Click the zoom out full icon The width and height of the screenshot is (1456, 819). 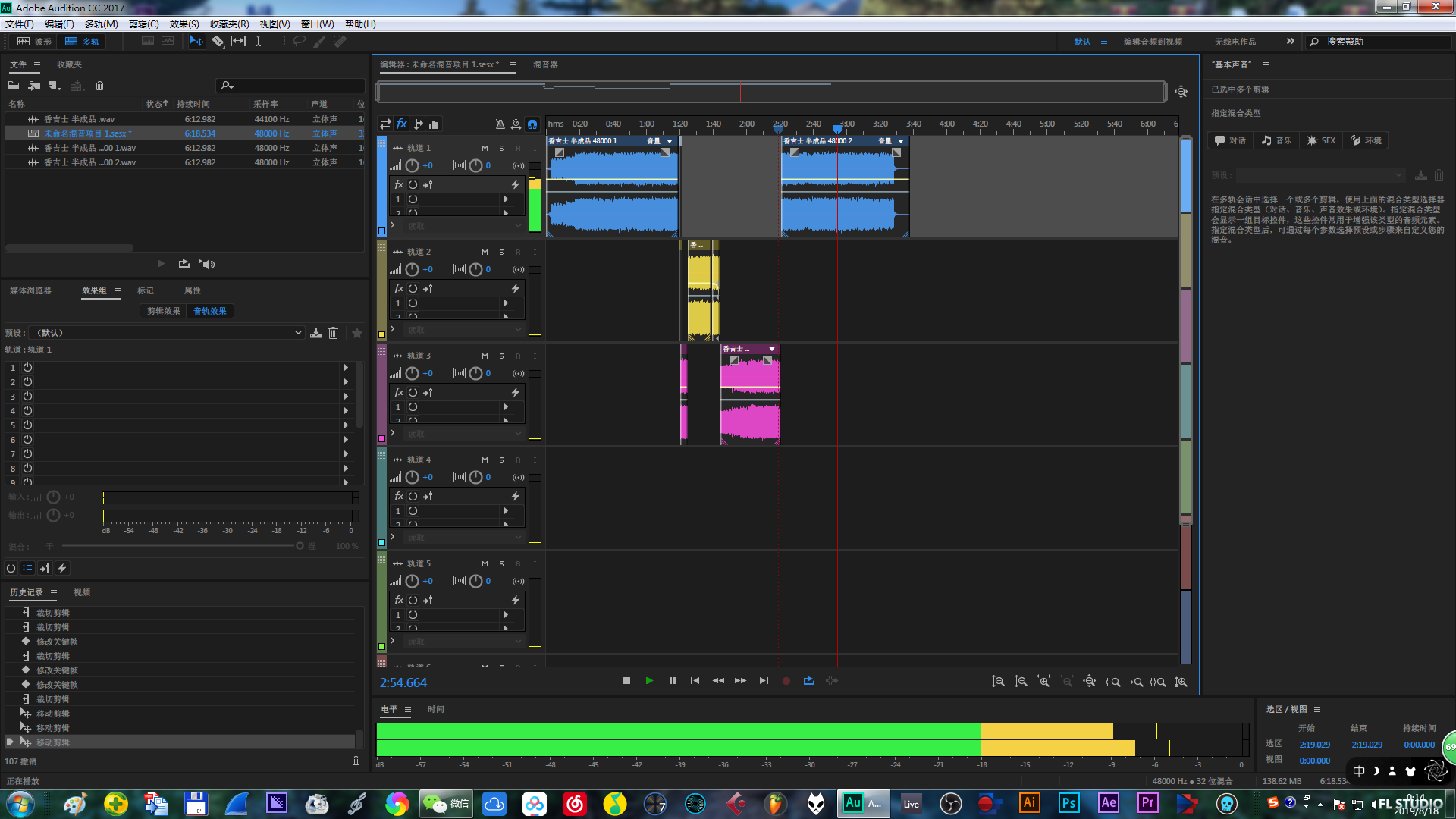pyautogui.click(x=1089, y=682)
